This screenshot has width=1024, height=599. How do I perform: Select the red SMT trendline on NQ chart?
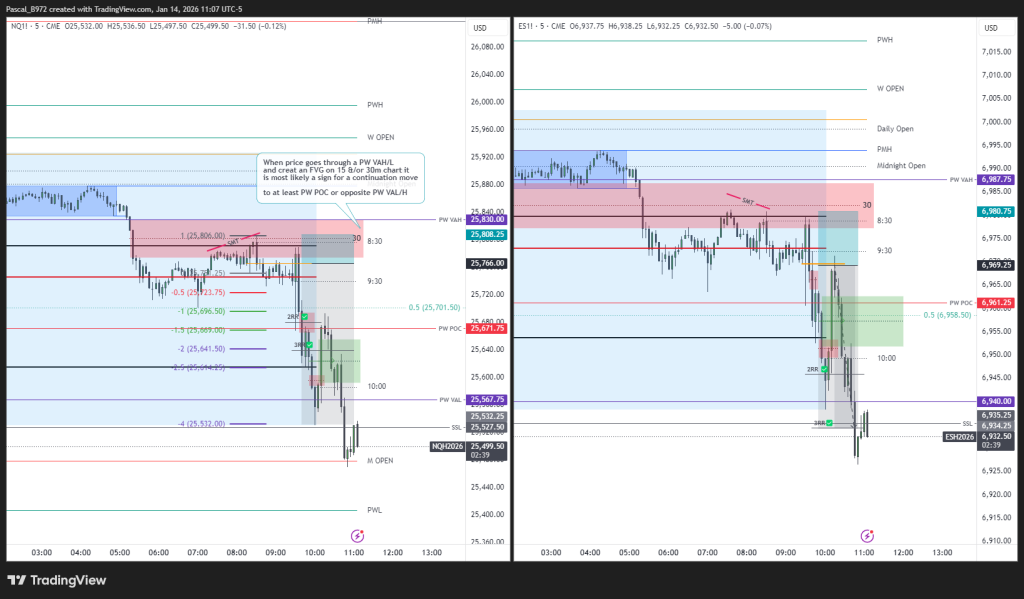245,239
